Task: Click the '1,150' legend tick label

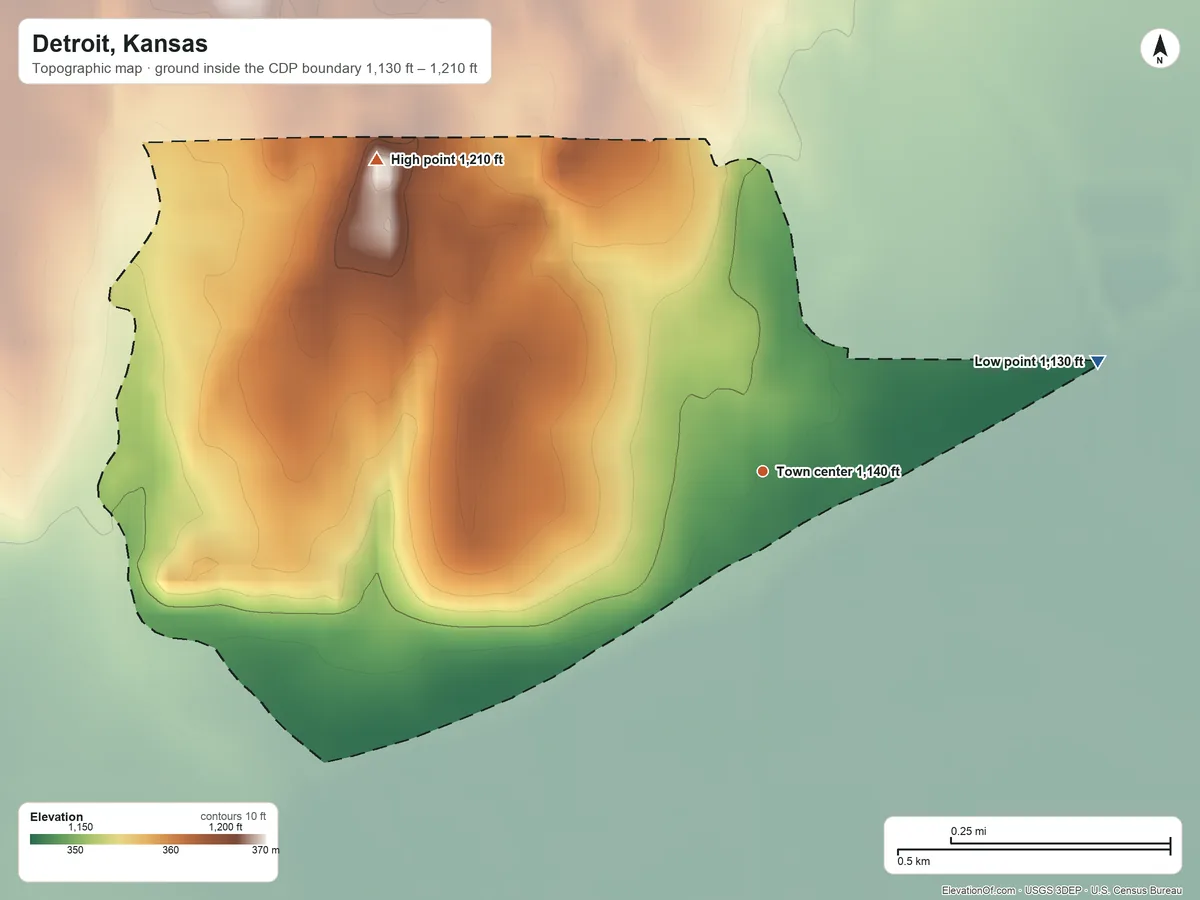Action: pos(80,827)
